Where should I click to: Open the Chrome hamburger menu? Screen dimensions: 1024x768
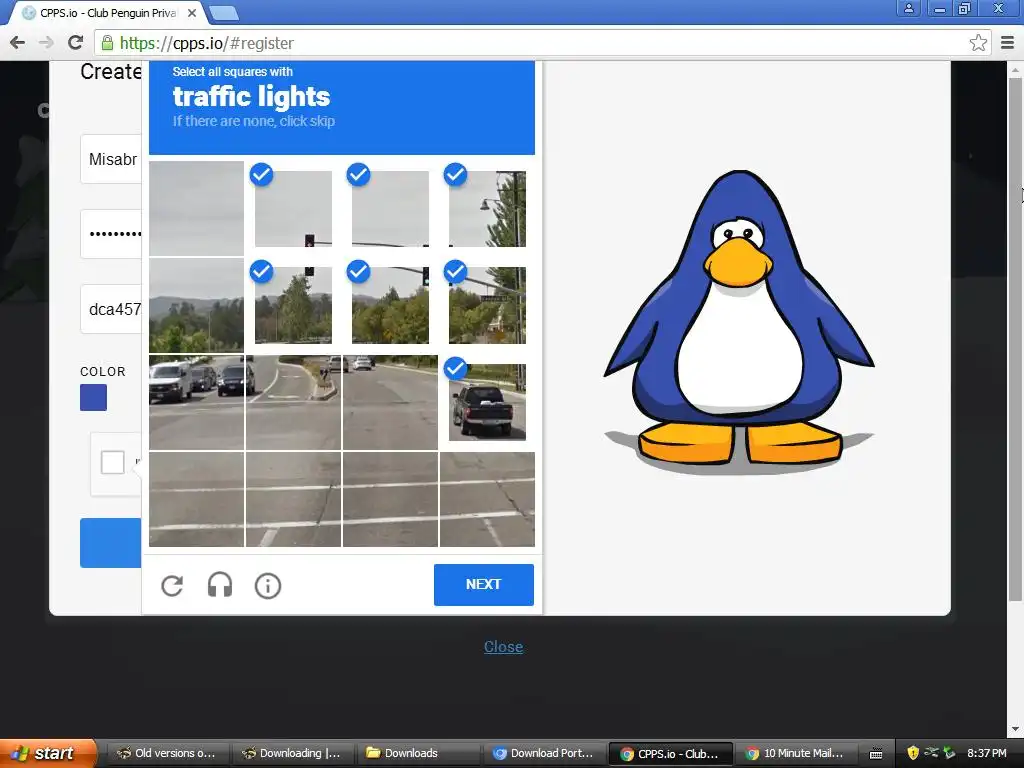pyautogui.click(x=1007, y=43)
